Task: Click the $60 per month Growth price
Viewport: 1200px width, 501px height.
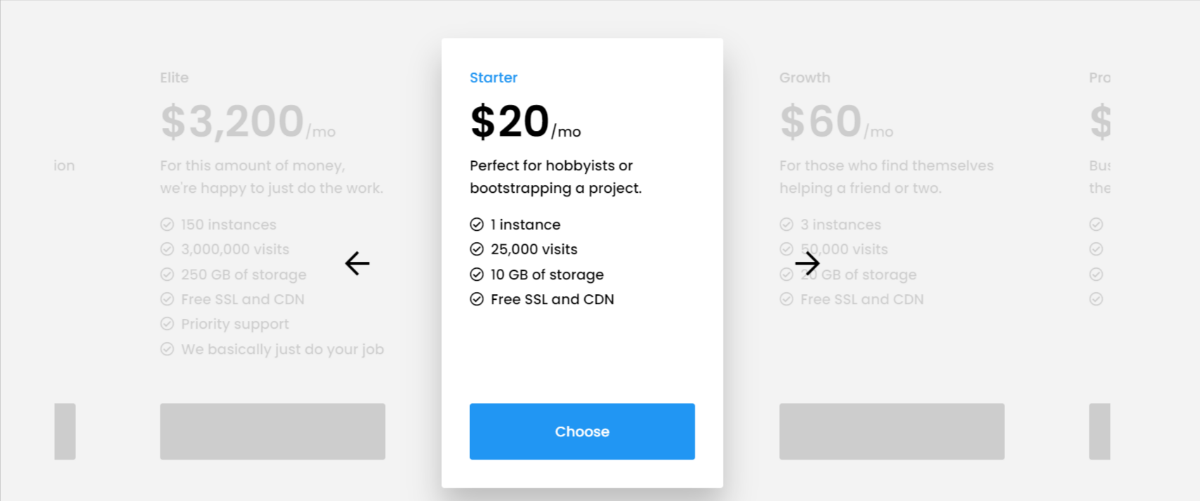Action: [x=836, y=123]
